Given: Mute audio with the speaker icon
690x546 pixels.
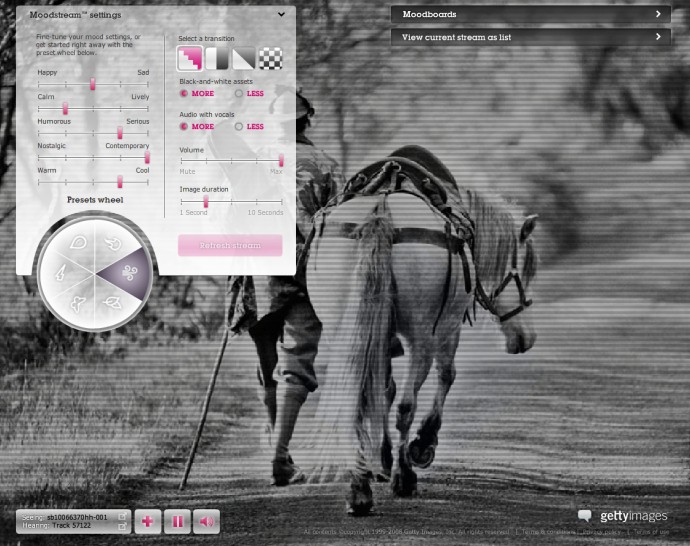Looking at the screenshot, I should pos(207,521).
